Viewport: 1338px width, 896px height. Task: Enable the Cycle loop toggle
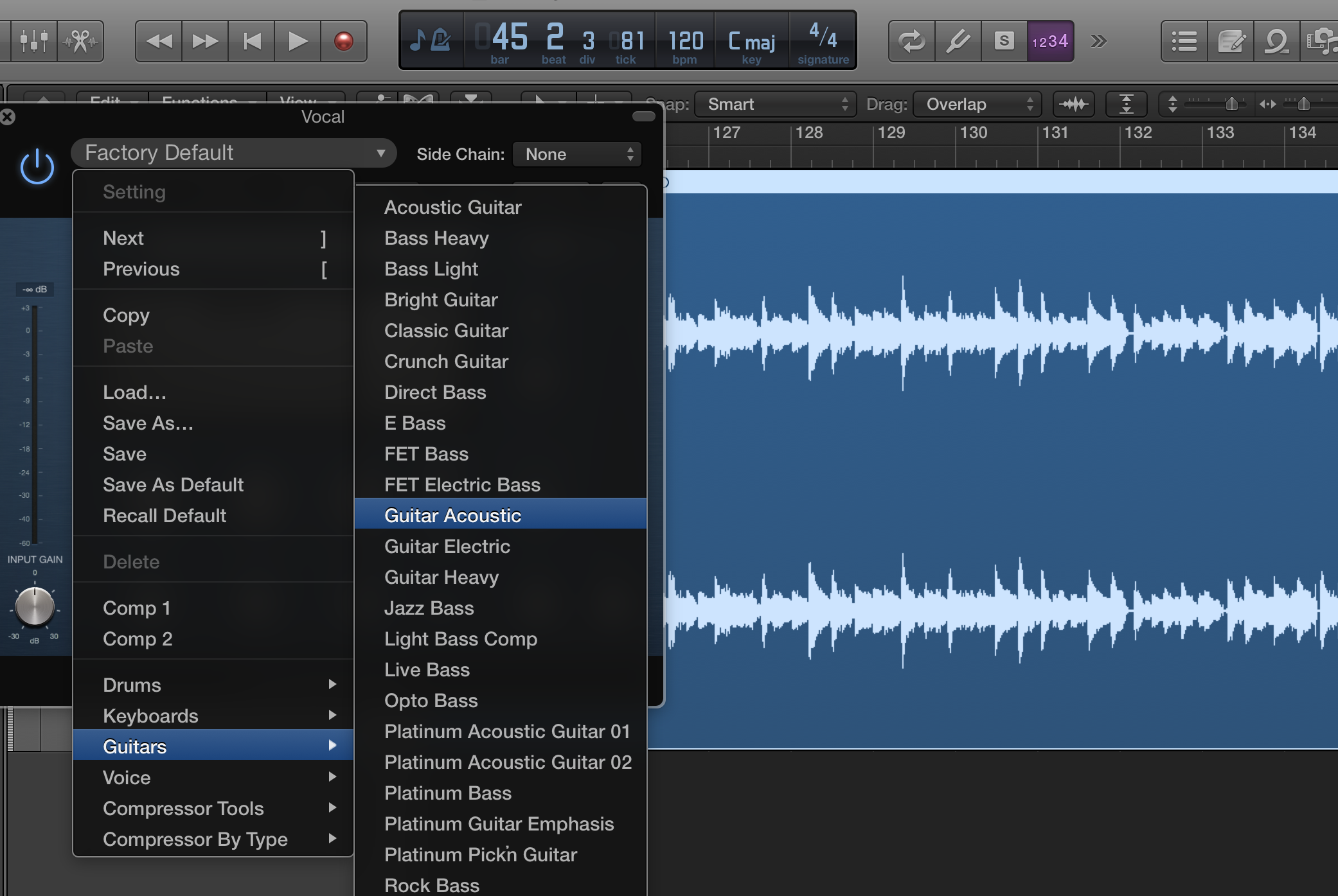912,41
